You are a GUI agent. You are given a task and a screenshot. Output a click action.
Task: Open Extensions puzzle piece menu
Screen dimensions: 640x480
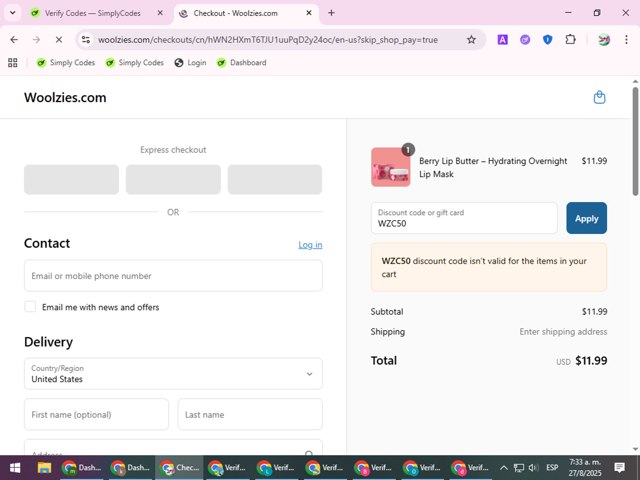tap(570, 40)
